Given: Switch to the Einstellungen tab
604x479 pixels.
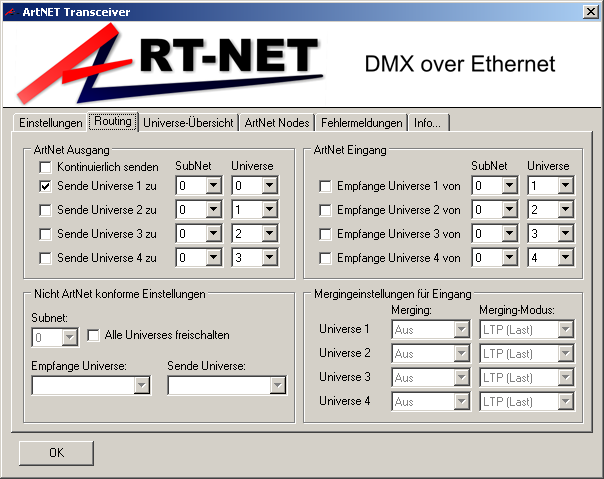Looking at the screenshot, I should [x=50, y=123].
